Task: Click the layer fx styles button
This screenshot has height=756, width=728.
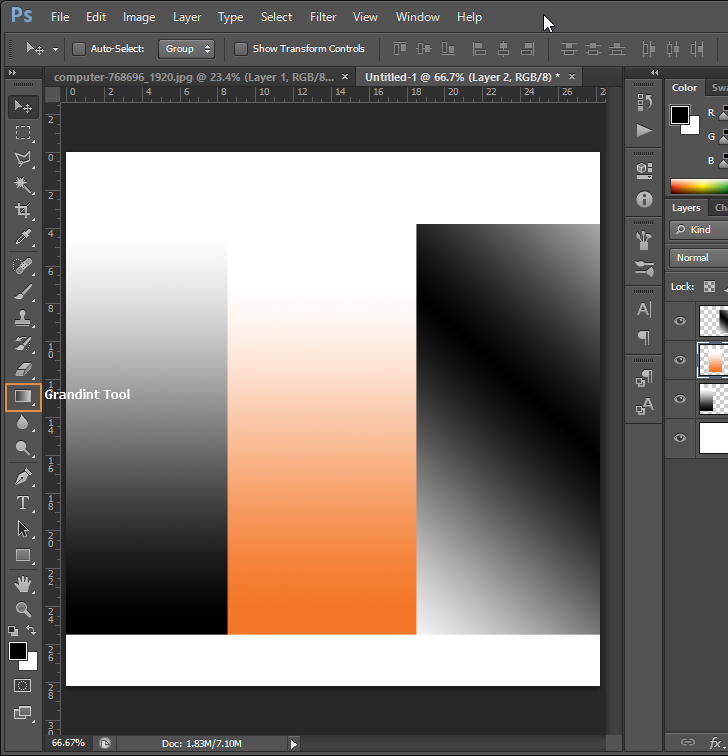Action: pyautogui.click(x=715, y=742)
